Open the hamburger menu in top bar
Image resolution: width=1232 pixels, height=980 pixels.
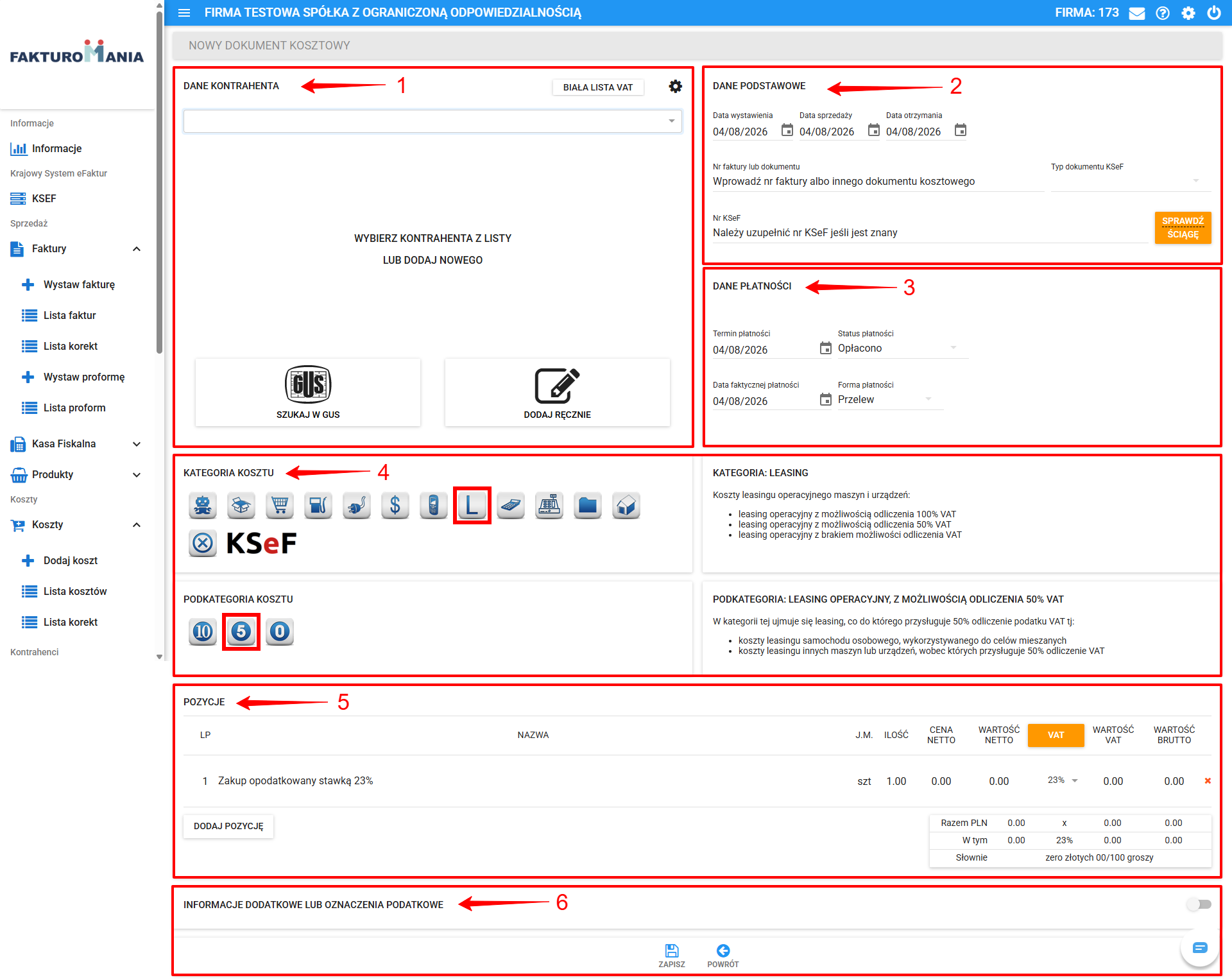pyautogui.click(x=184, y=13)
